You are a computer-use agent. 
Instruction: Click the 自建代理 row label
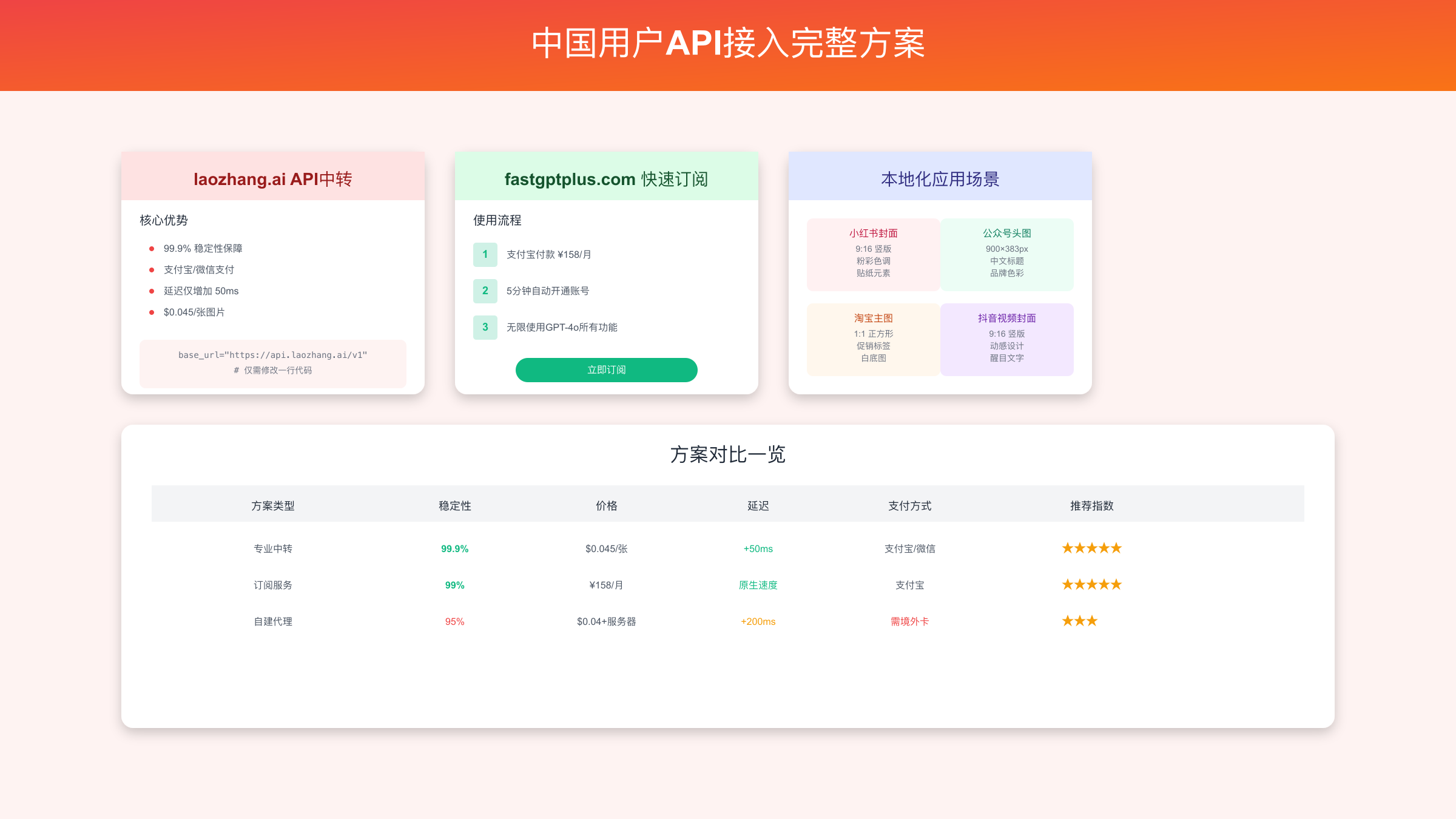[273, 622]
